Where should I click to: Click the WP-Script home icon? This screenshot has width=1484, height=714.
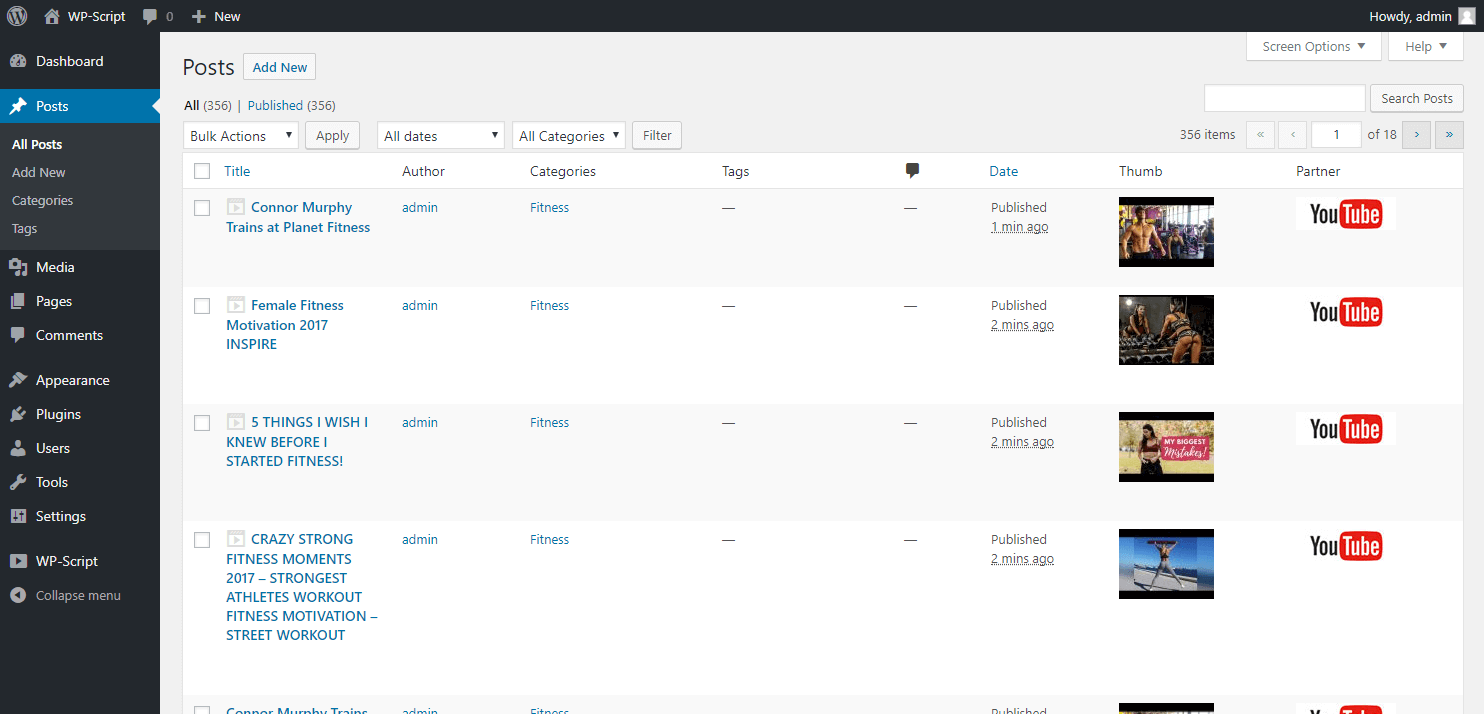pos(52,16)
